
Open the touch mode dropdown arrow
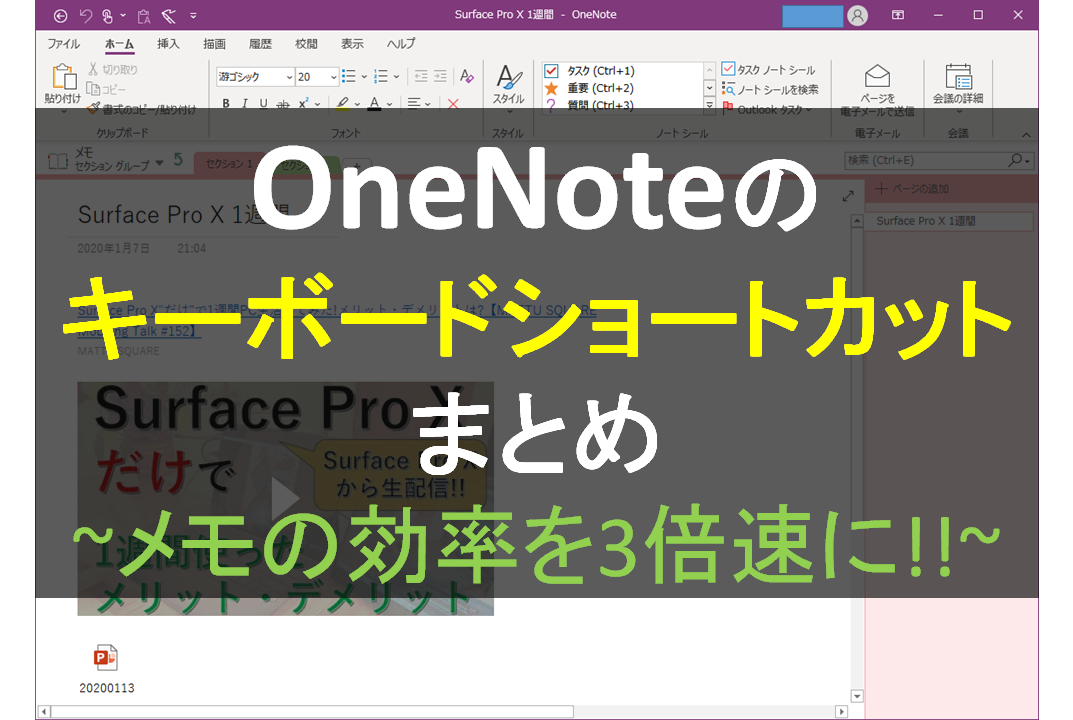[123, 15]
